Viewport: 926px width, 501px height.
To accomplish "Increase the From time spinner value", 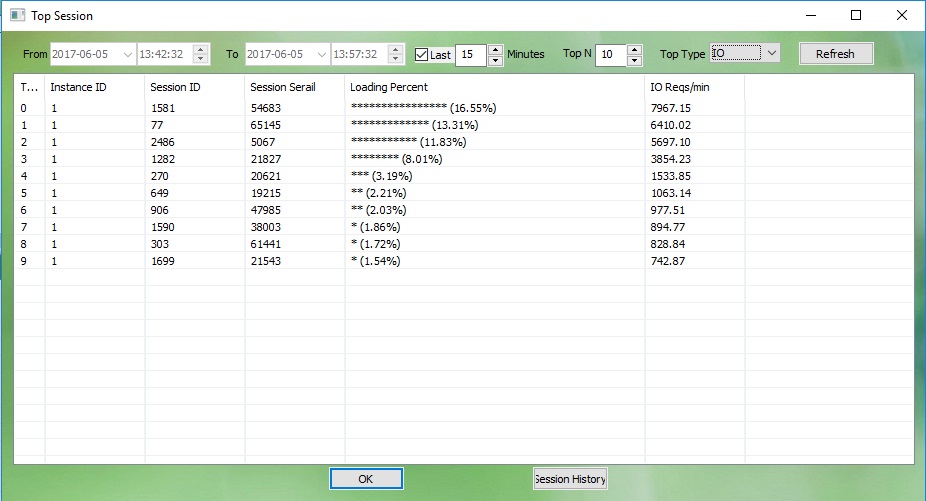I will (x=200, y=49).
